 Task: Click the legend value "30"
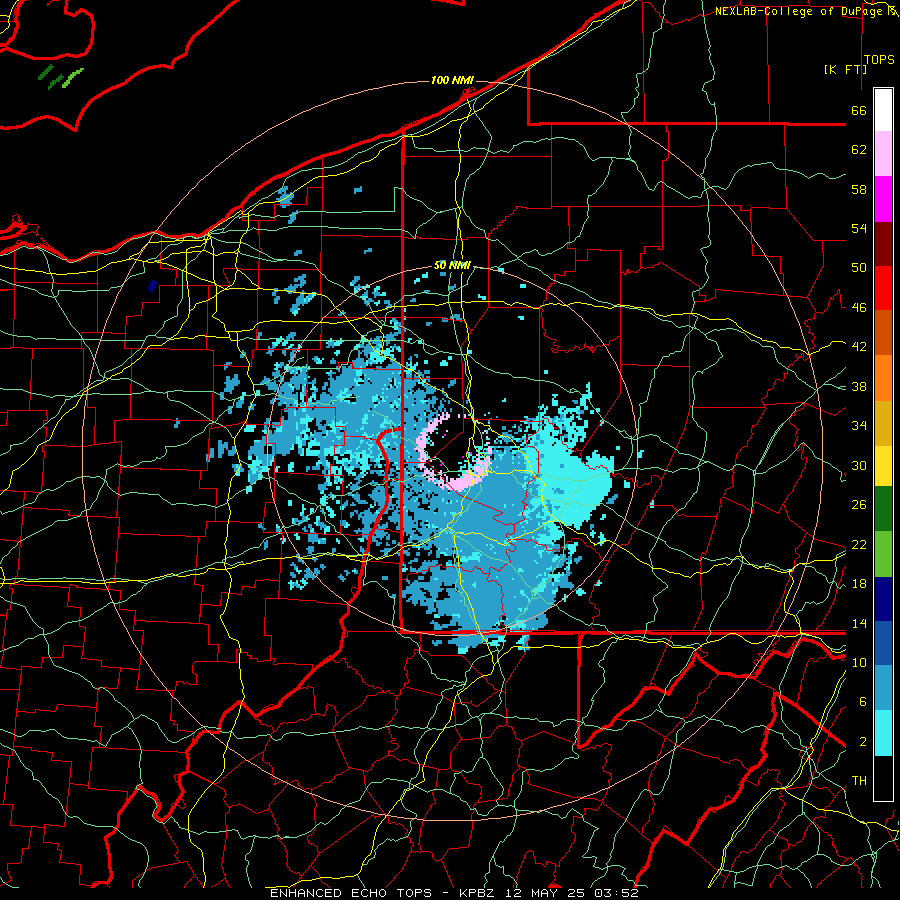click(859, 465)
